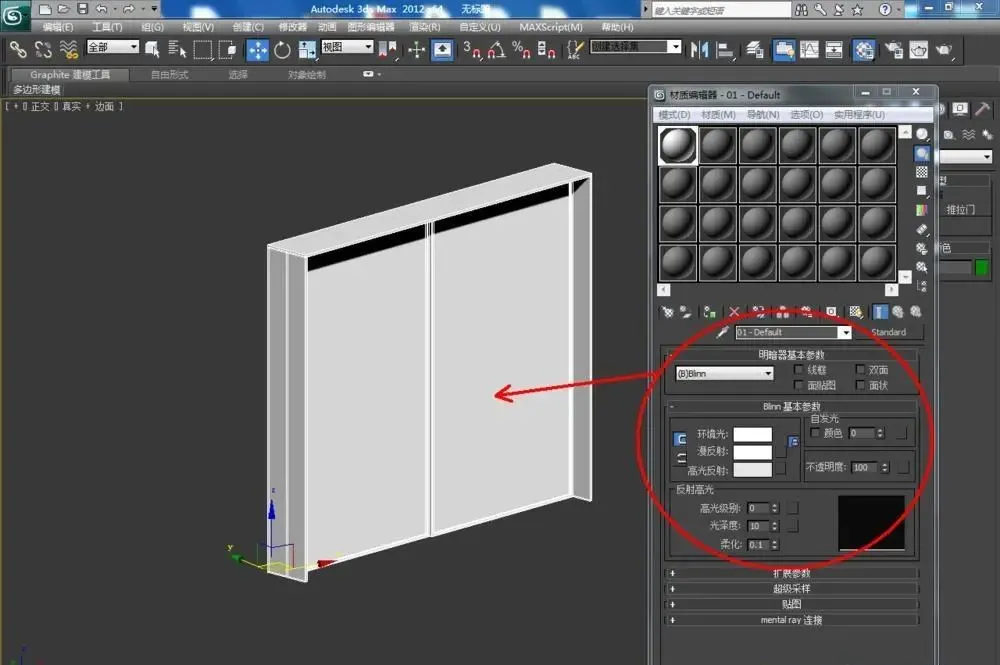Click the Angle Snap toggle icon

[x=496, y=50]
